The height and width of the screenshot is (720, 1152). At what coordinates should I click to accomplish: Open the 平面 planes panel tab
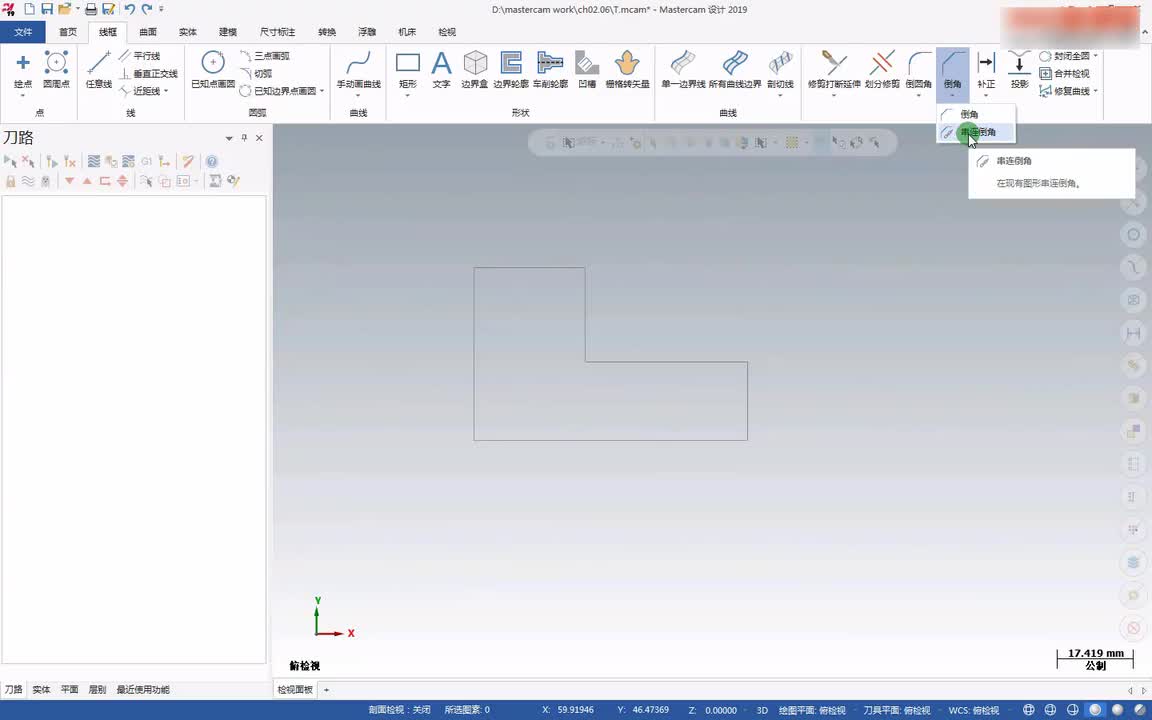[x=69, y=690]
